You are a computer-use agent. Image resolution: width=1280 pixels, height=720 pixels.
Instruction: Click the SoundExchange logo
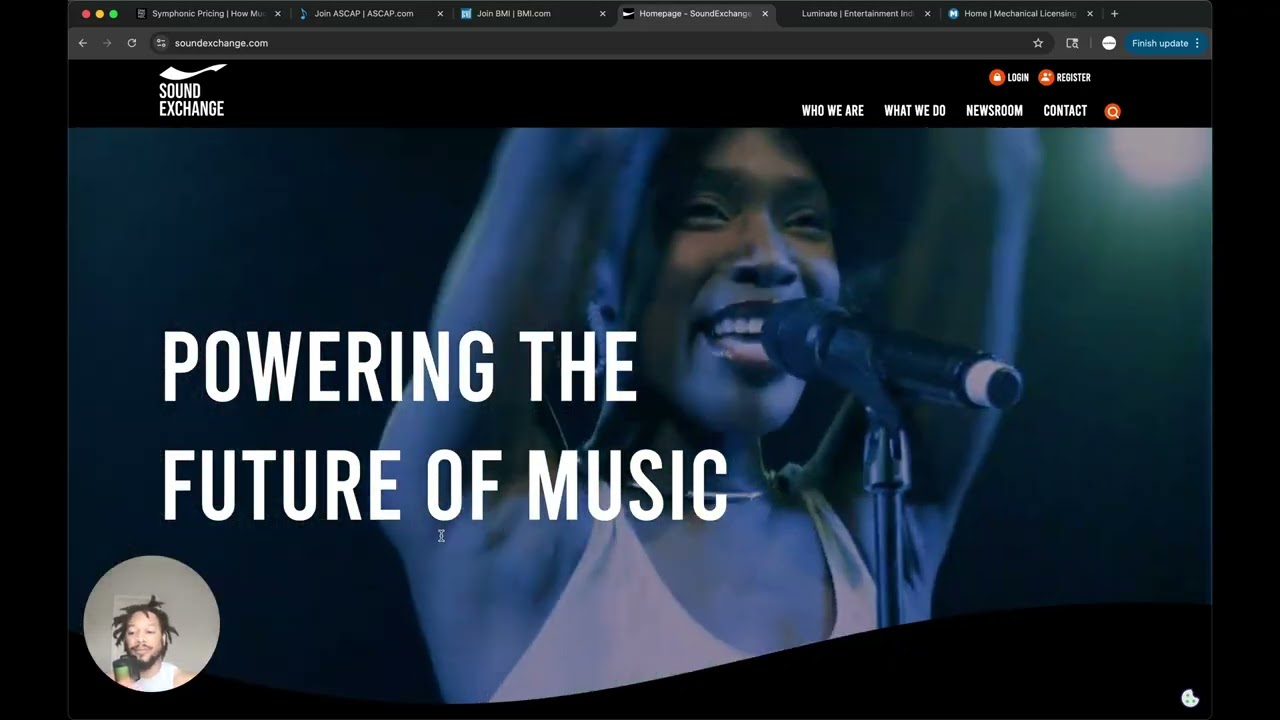click(x=192, y=91)
